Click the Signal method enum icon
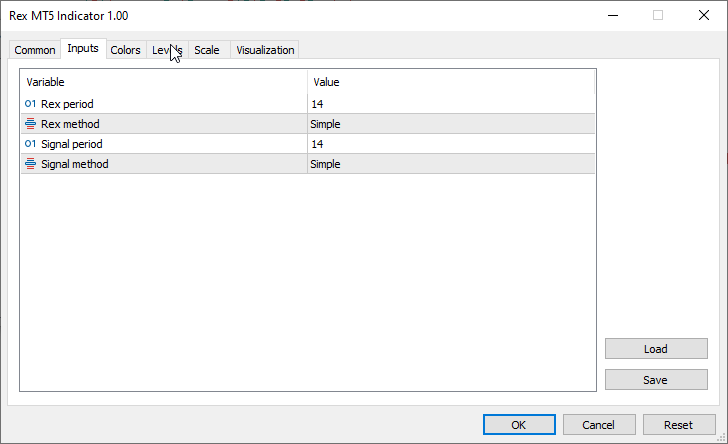The image size is (728, 444). coord(30,164)
